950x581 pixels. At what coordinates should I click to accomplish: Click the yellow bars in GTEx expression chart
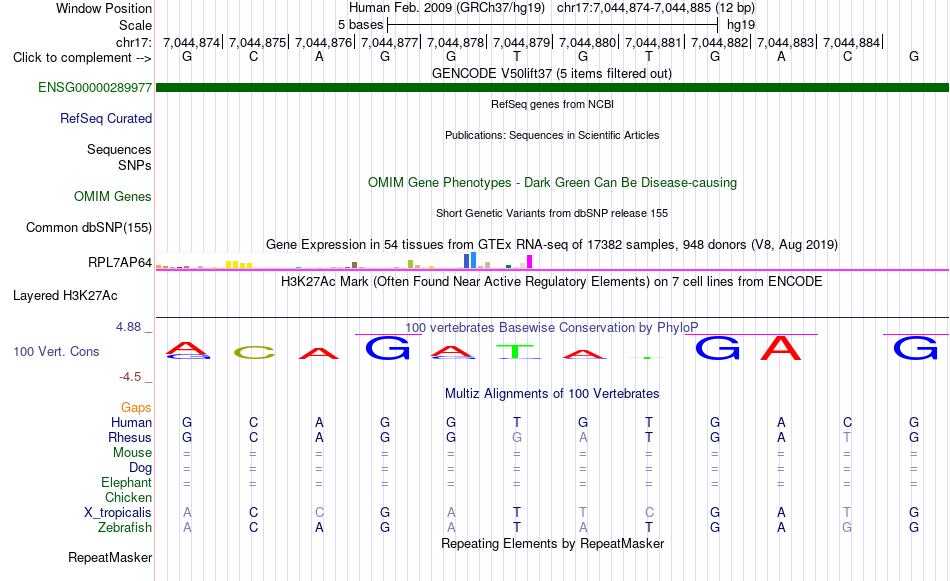(x=239, y=265)
